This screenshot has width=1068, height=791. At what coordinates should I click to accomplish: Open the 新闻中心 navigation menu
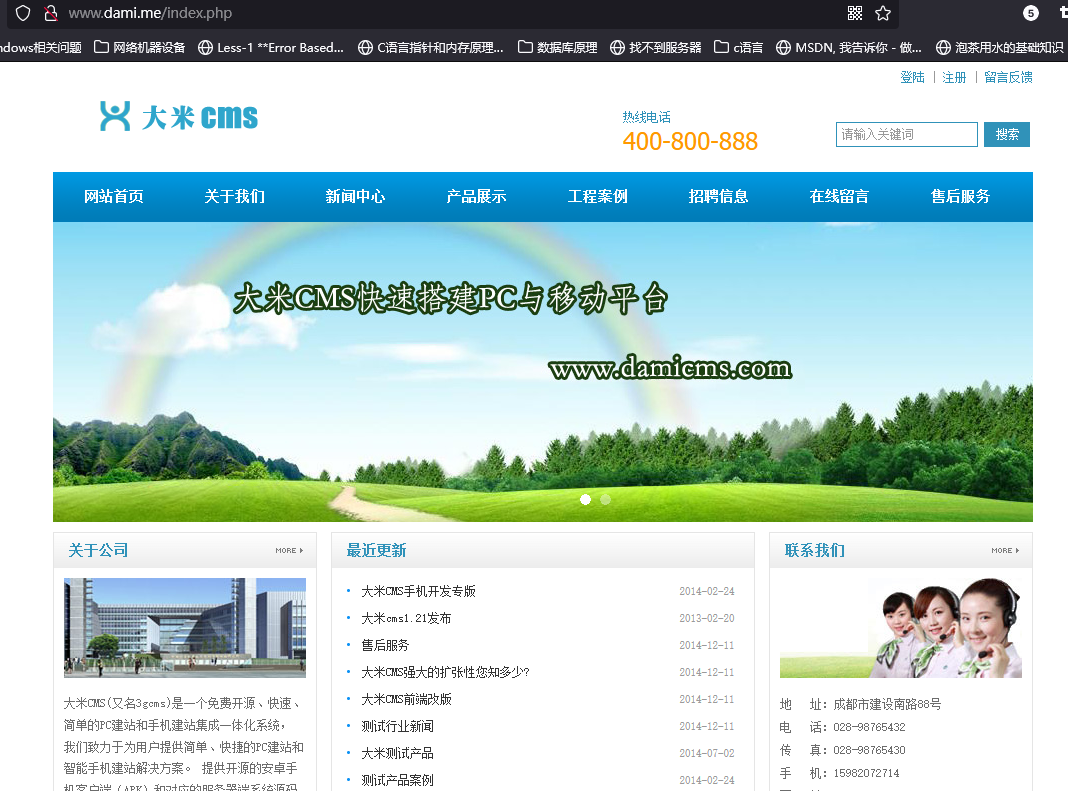pyautogui.click(x=355, y=196)
